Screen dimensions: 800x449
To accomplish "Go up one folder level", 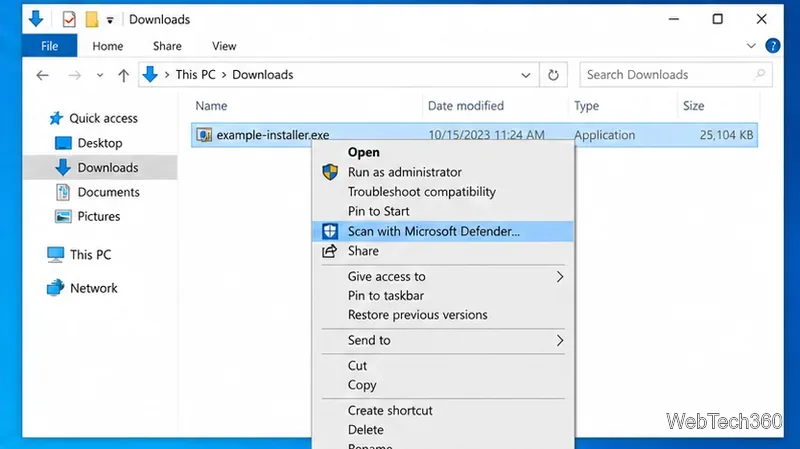I will coord(123,76).
